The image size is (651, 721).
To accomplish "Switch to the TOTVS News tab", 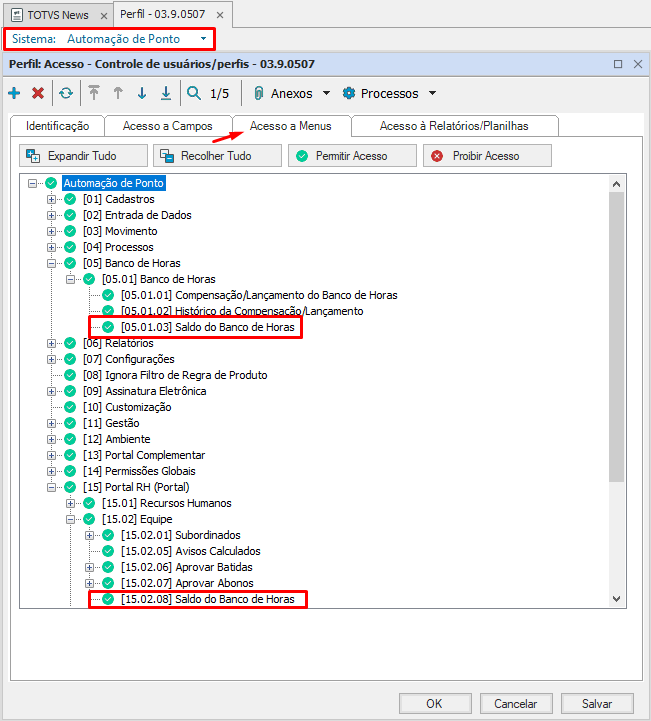I will pyautogui.click(x=57, y=15).
